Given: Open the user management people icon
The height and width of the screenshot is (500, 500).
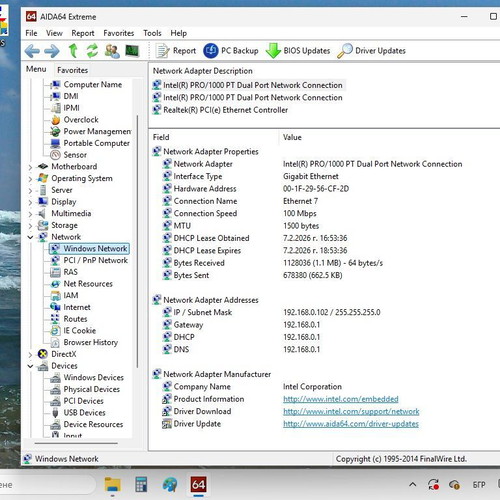Looking at the screenshot, I should click(112, 51).
